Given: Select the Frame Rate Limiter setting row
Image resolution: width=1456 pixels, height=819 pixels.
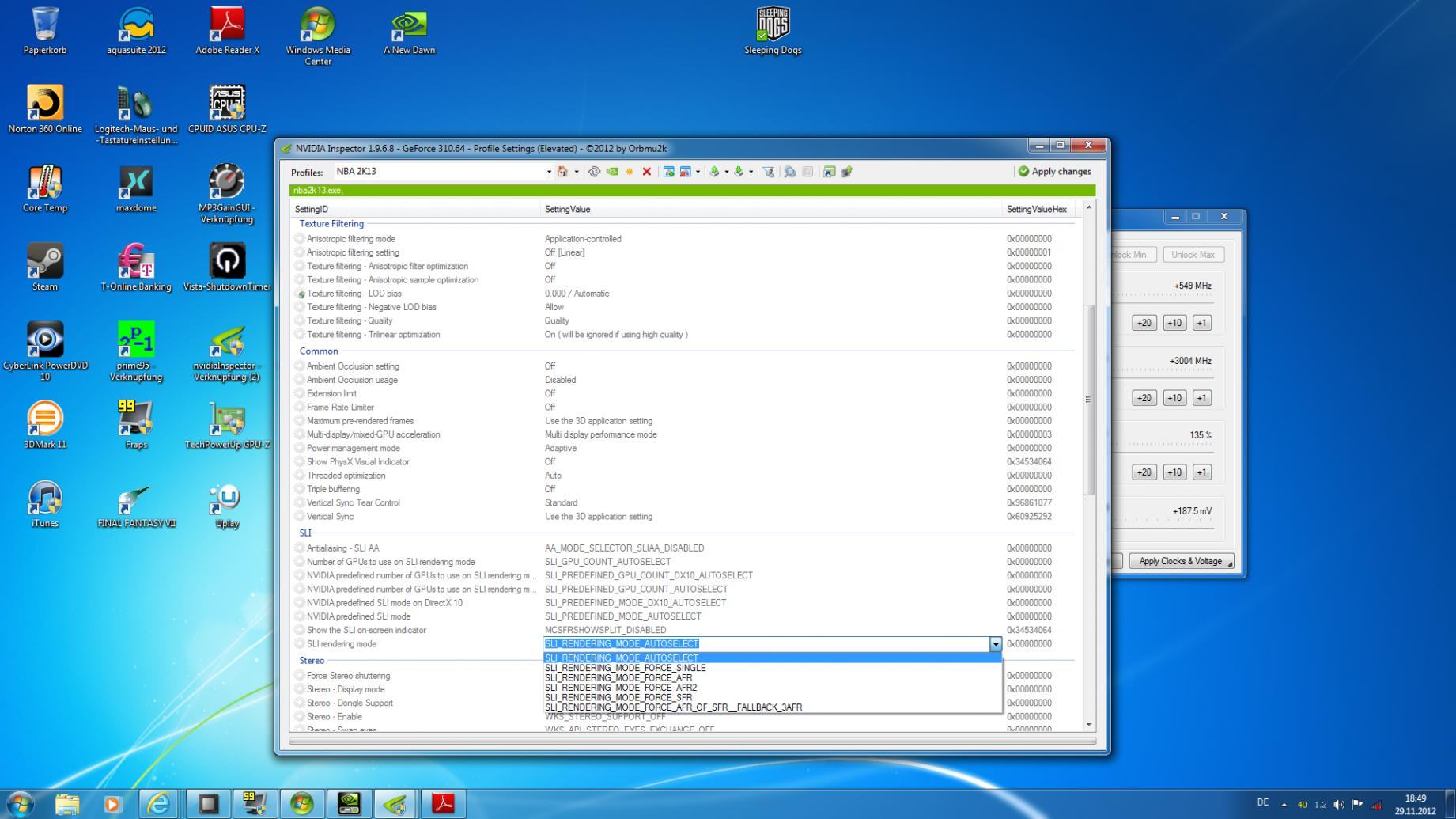Looking at the screenshot, I should point(683,408).
